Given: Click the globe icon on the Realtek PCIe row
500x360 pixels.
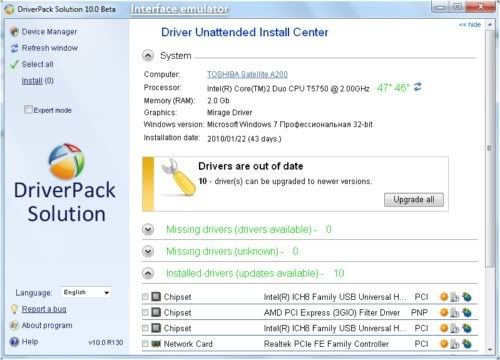Looking at the screenshot, I should click(467, 343).
